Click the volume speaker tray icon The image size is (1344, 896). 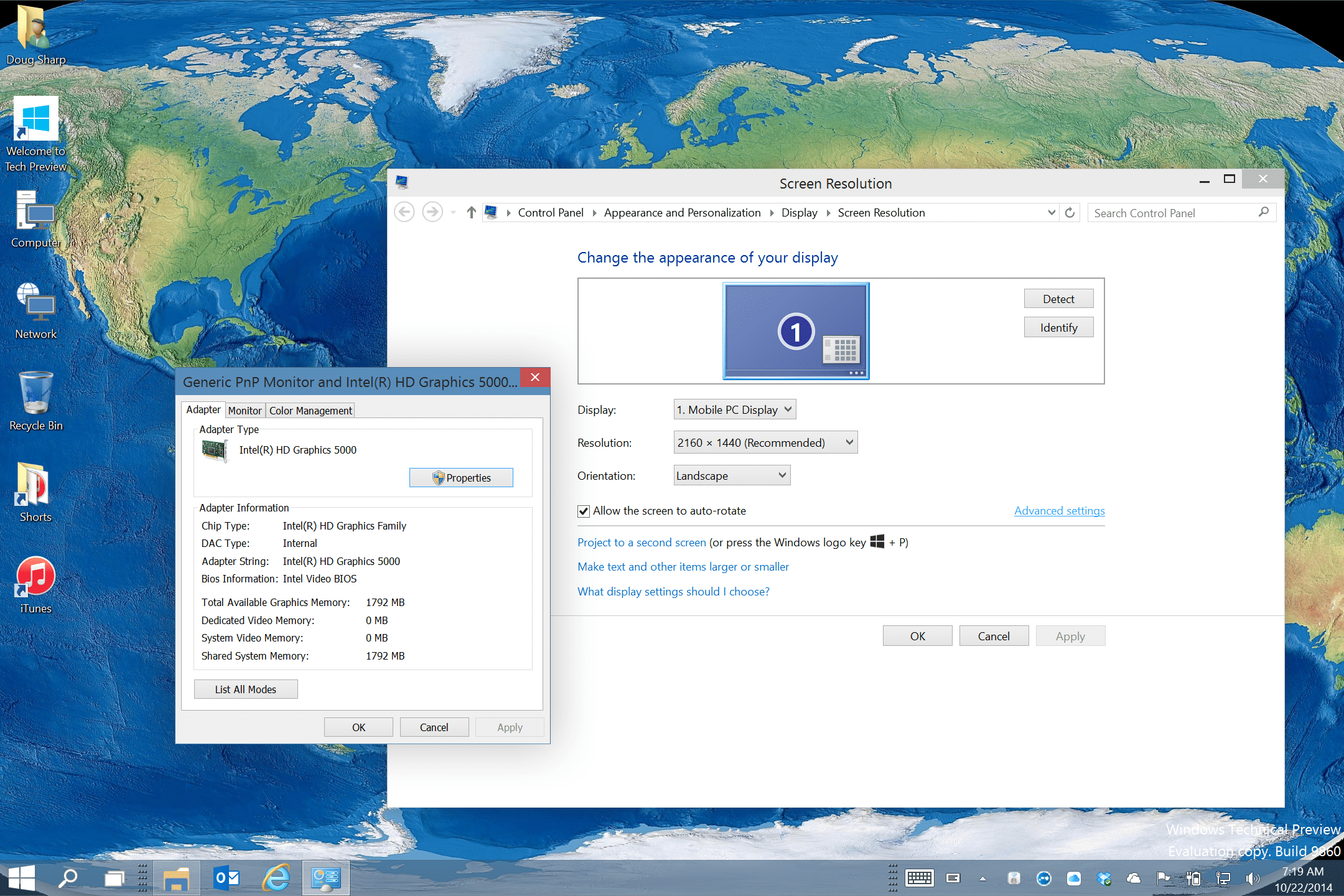pos(1253,878)
